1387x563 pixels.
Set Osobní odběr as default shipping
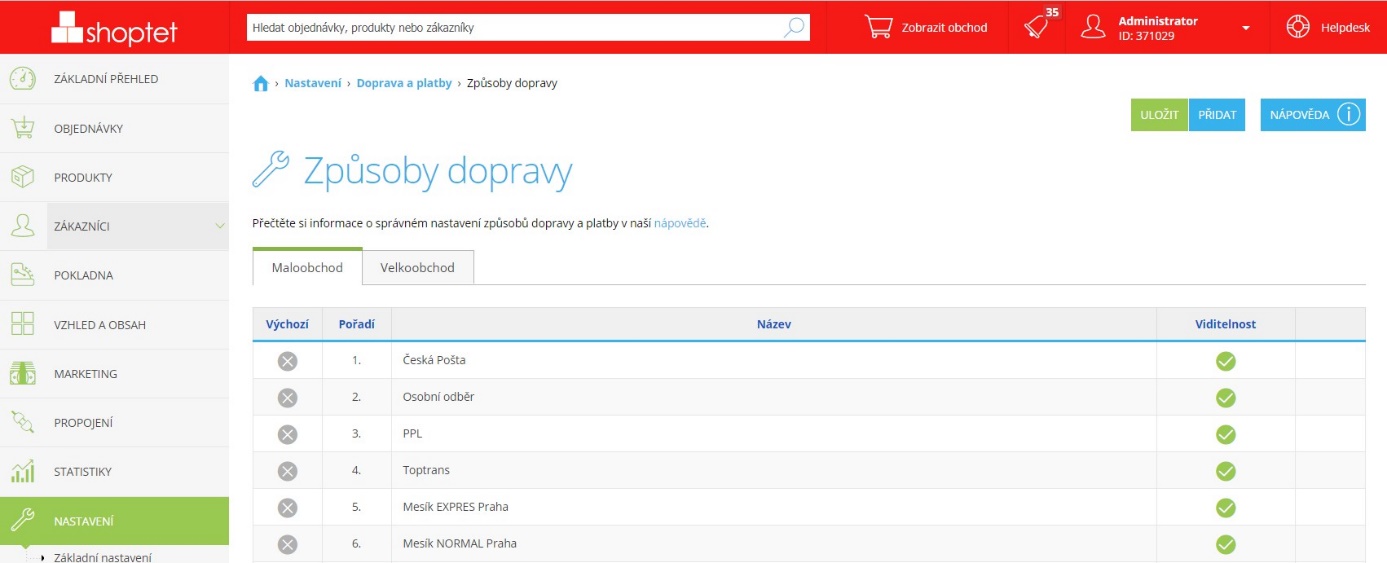coord(287,398)
